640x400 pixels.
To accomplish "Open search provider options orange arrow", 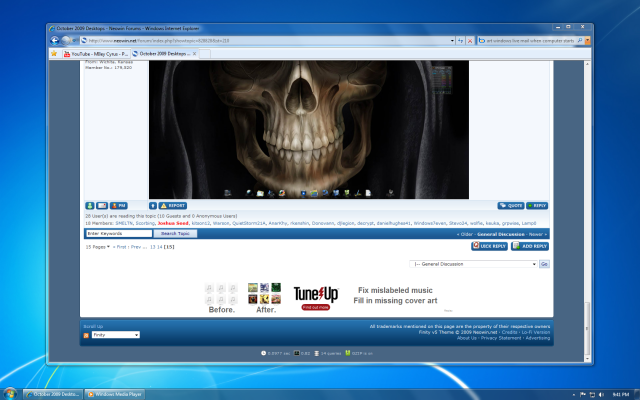I will 587,40.
